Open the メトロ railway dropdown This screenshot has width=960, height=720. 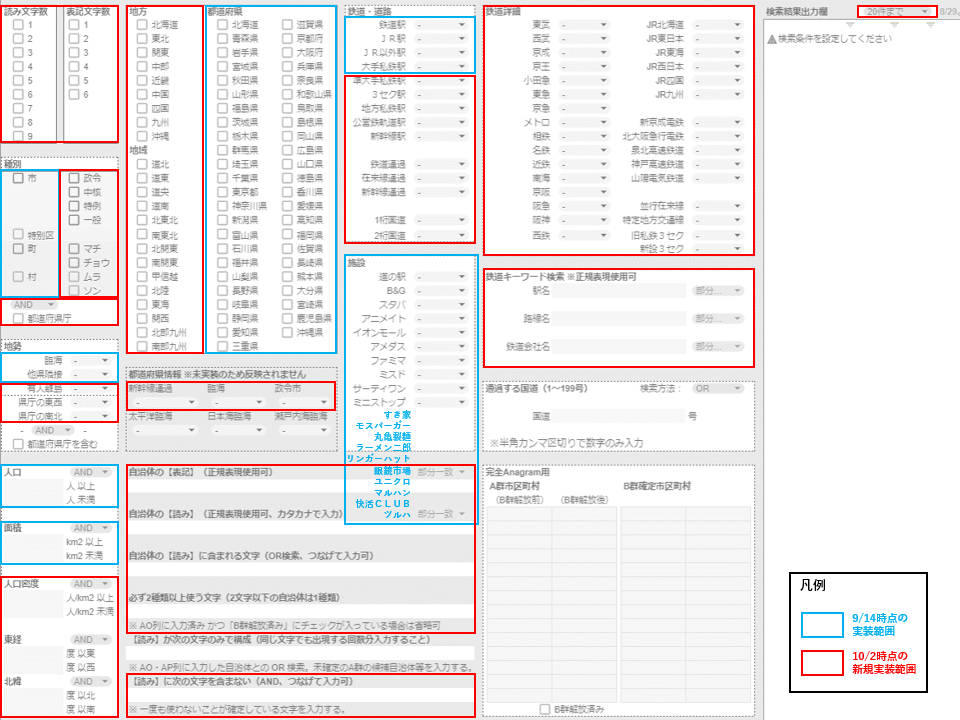[x=584, y=122]
